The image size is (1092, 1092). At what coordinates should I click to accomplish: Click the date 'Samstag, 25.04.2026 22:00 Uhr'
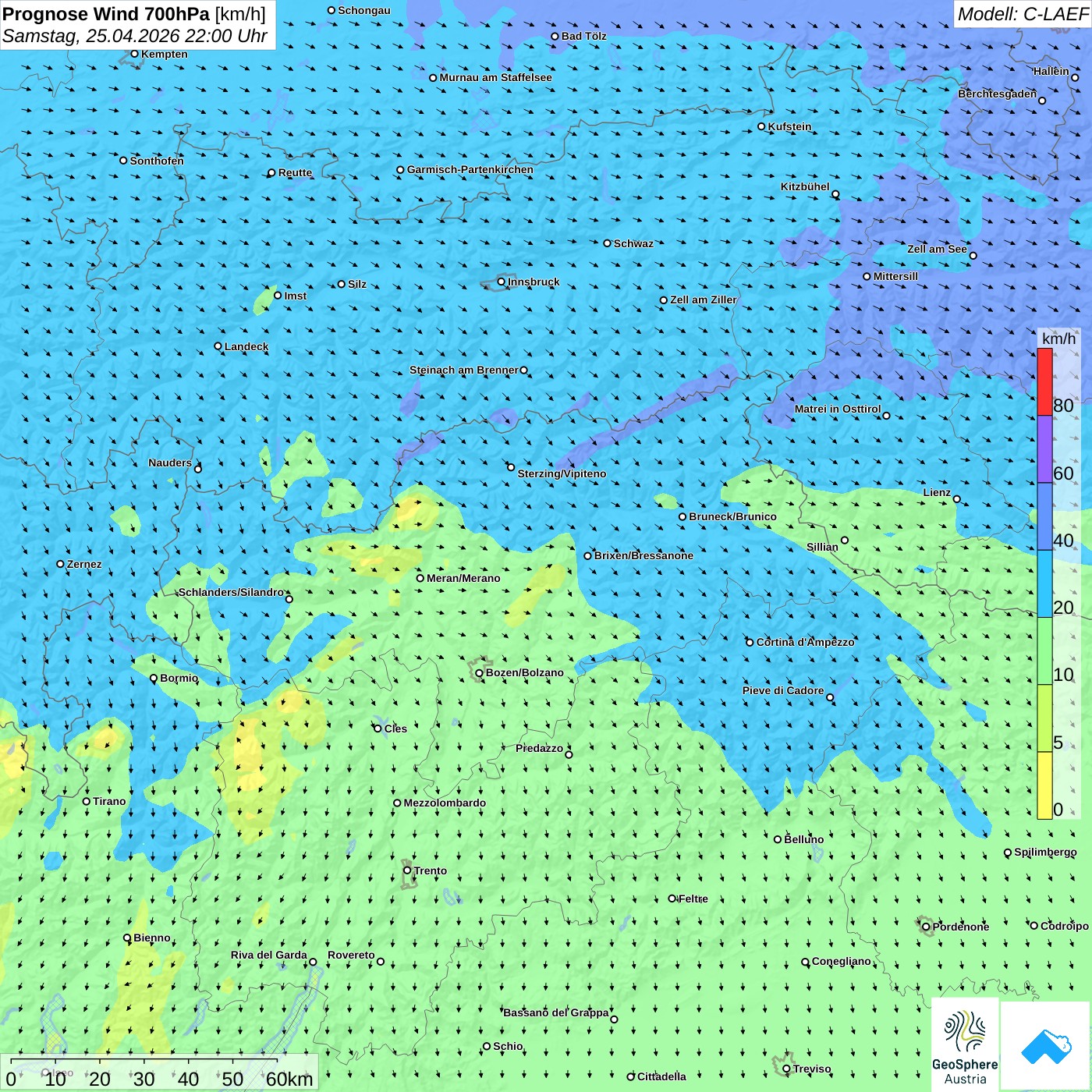pos(135,37)
